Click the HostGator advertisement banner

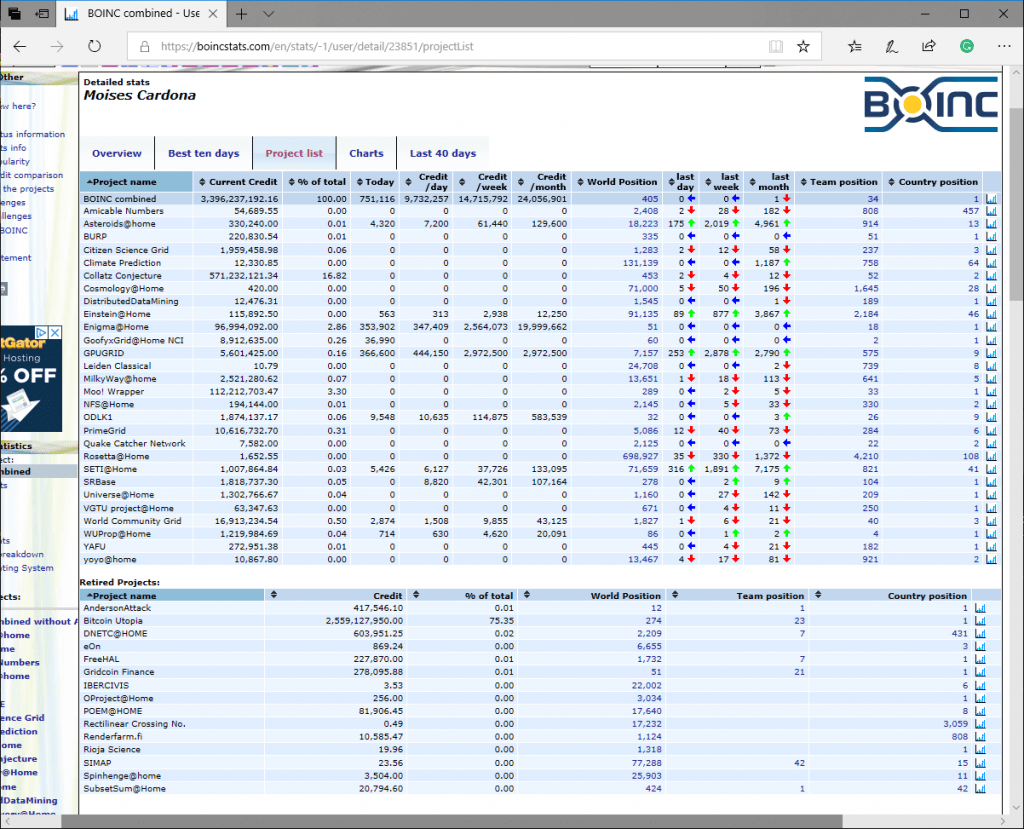click(31, 379)
